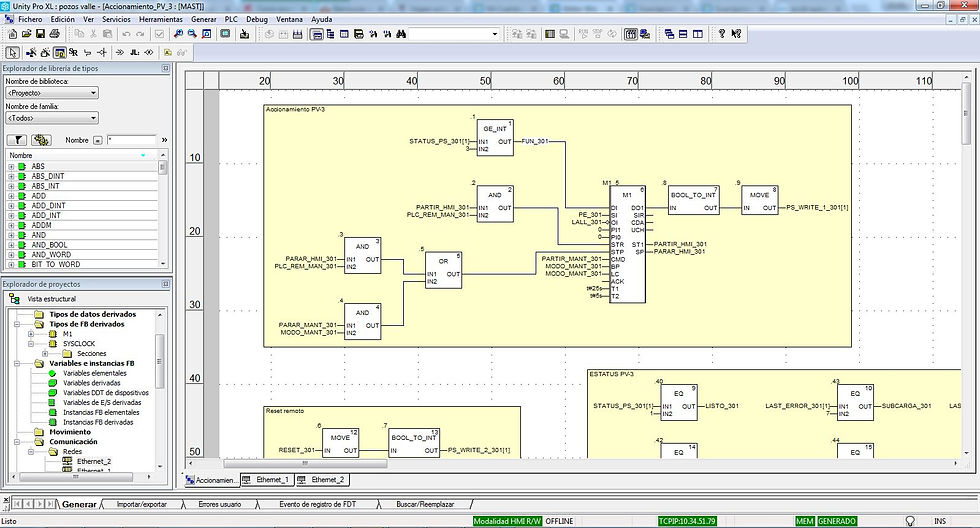Click the JL: jump label tool
This screenshot has width=980, height=528.
pos(134,52)
